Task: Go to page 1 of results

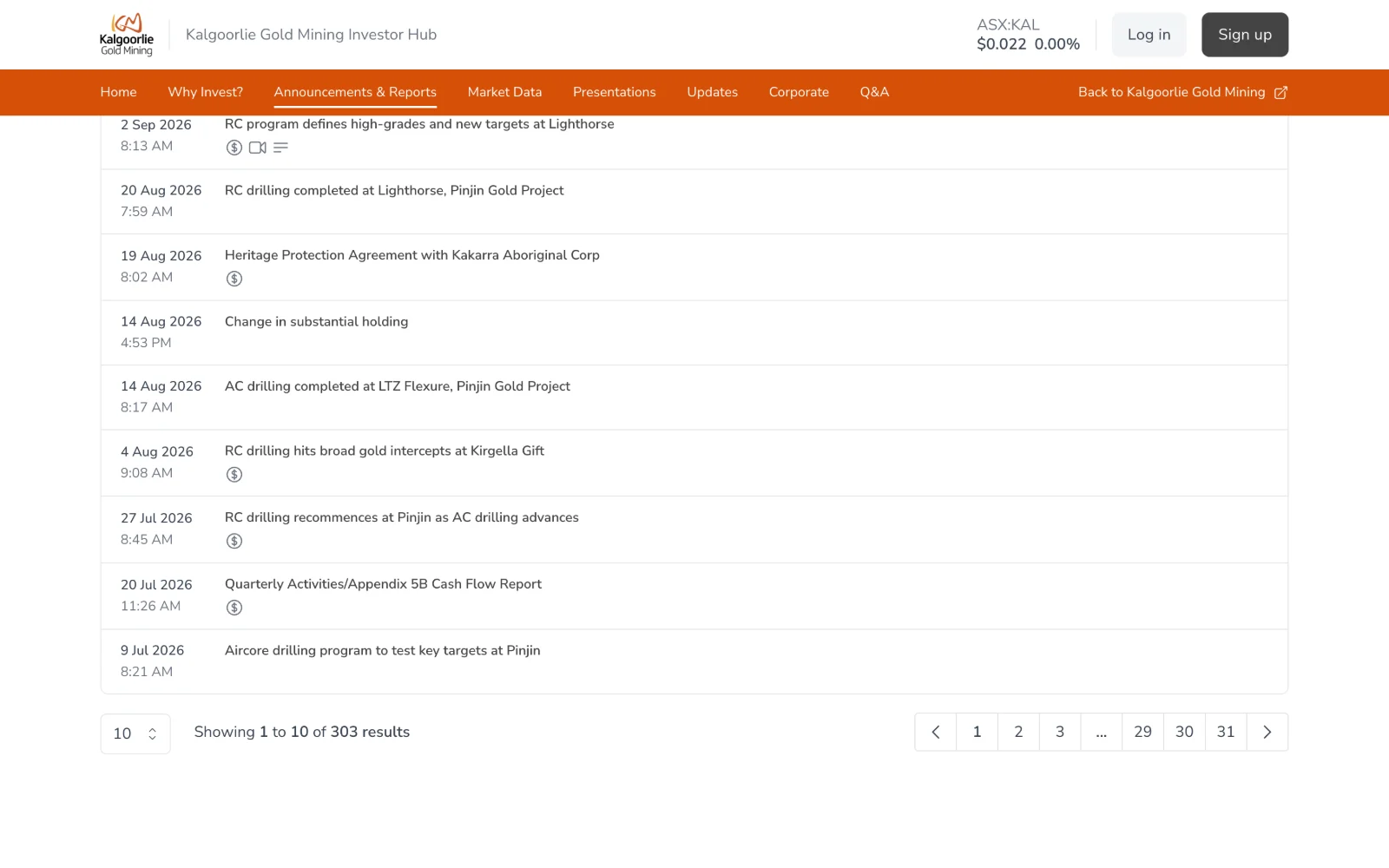Action: [x=978, y=733]
